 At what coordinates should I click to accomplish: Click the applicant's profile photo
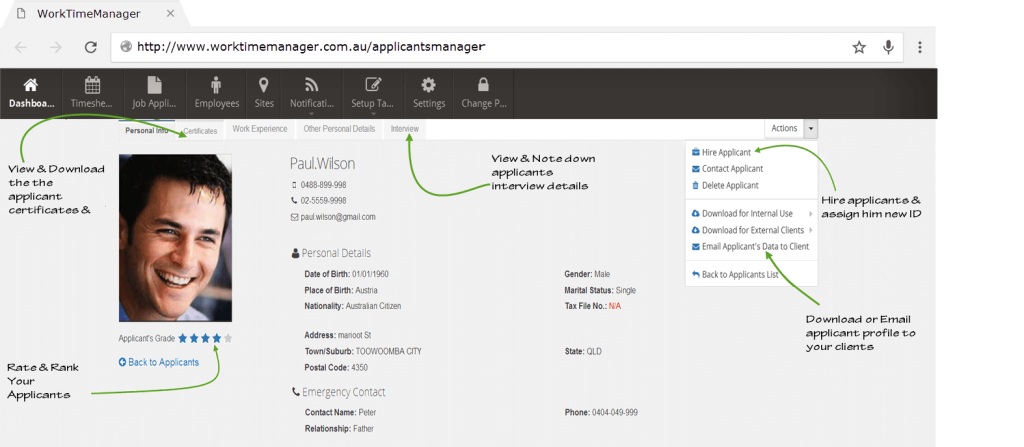tap(175, 238)
